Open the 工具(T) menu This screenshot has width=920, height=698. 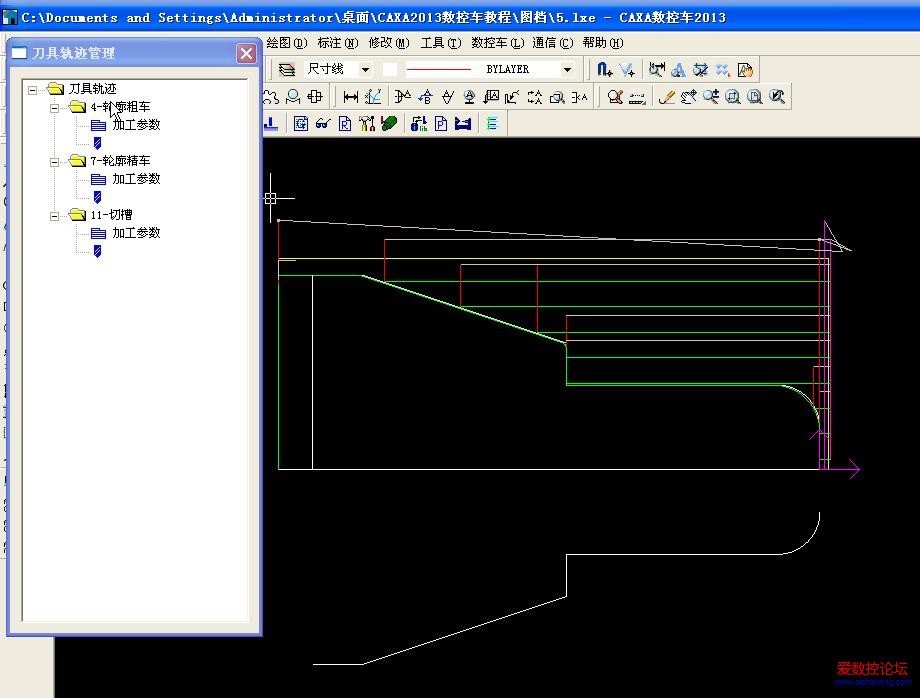(440, 43)
